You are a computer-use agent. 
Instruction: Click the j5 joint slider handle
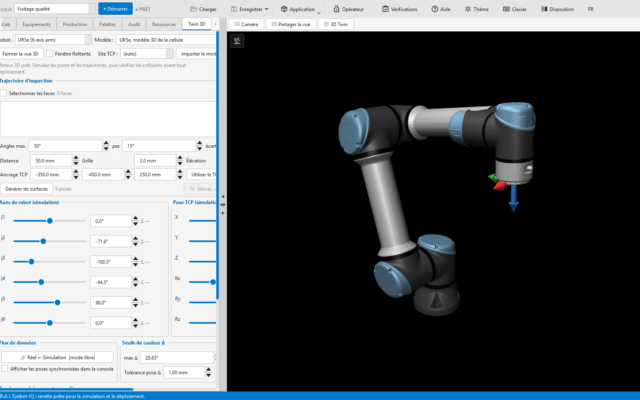[x=58, y=302]
